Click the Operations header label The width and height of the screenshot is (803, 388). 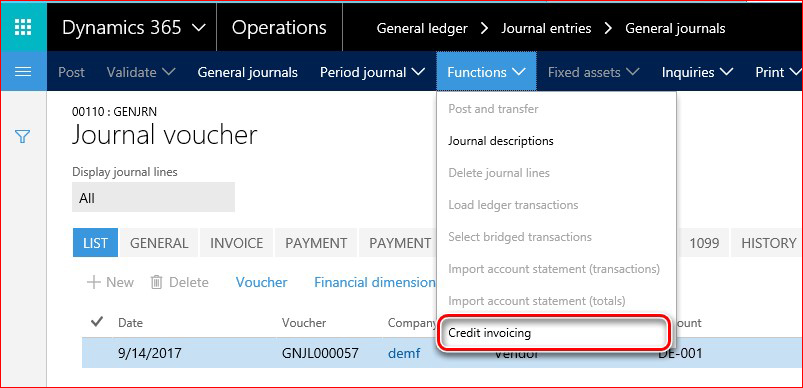[279, 27]
